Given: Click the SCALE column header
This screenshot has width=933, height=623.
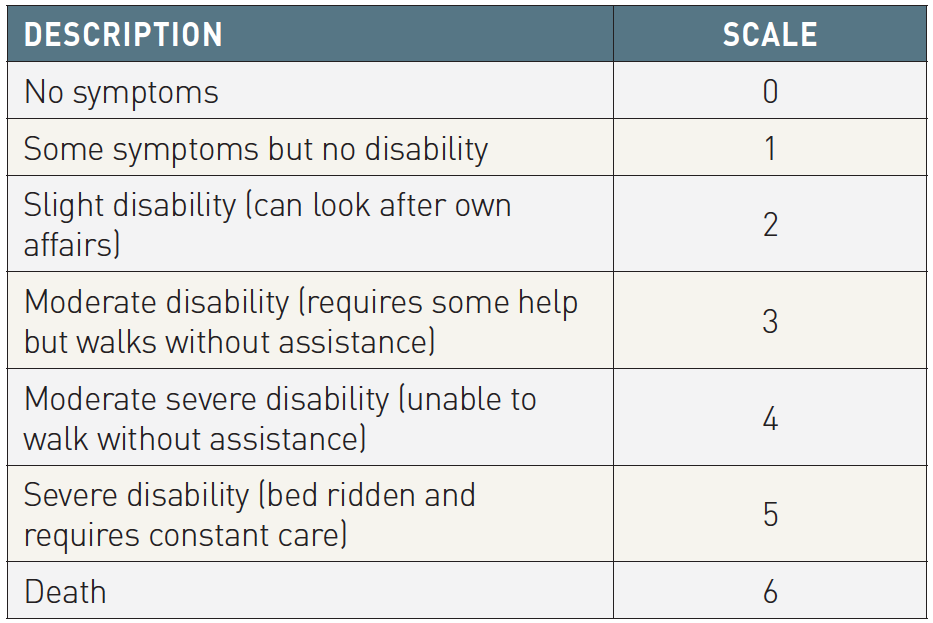Looking at the screenshot, I should tap(770, 34).
